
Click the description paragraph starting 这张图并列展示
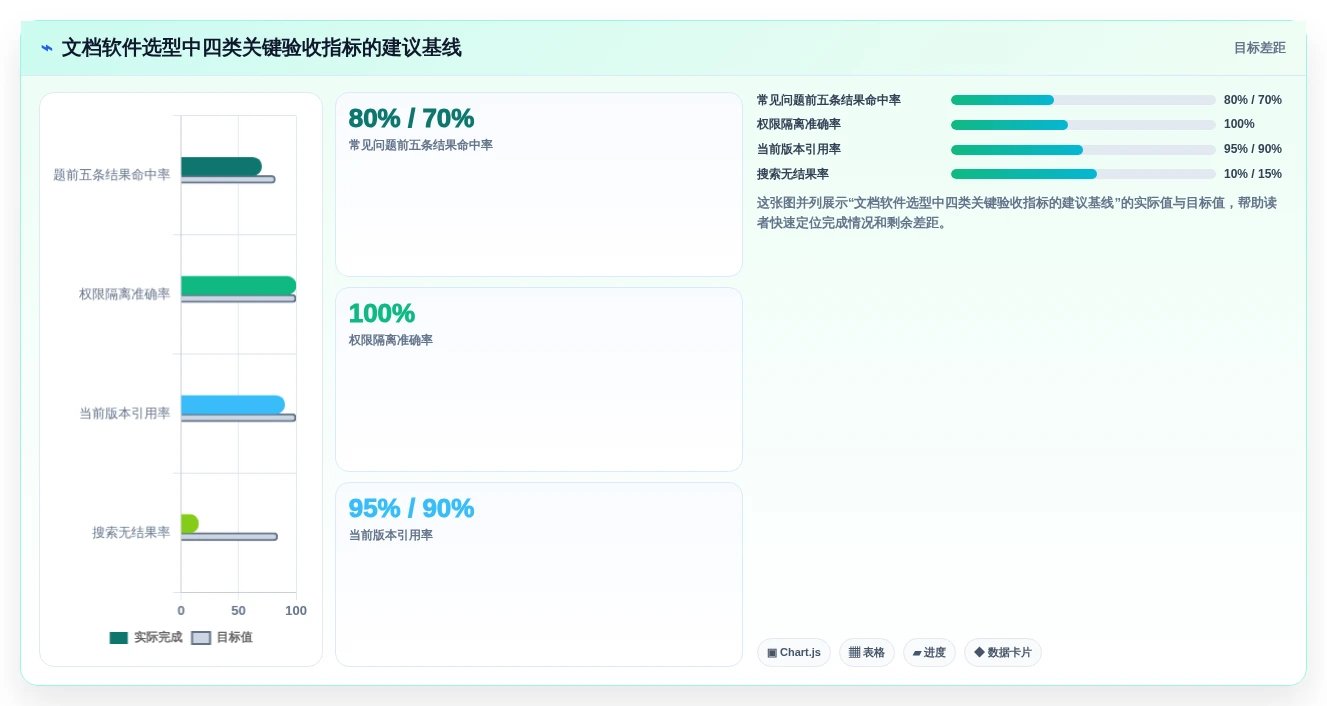1017,213
